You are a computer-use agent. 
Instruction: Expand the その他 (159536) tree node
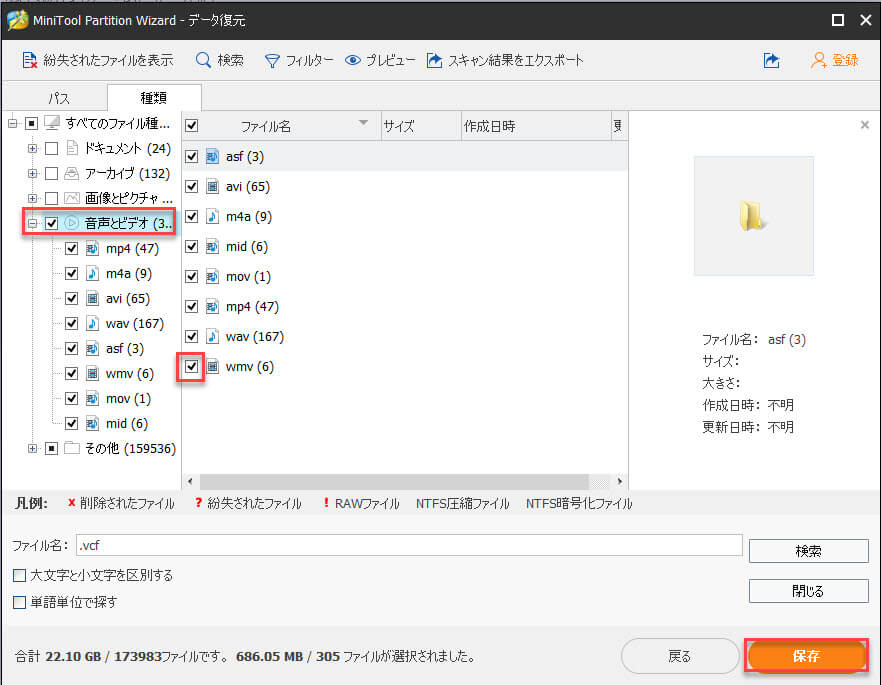(x=33, y=448)
